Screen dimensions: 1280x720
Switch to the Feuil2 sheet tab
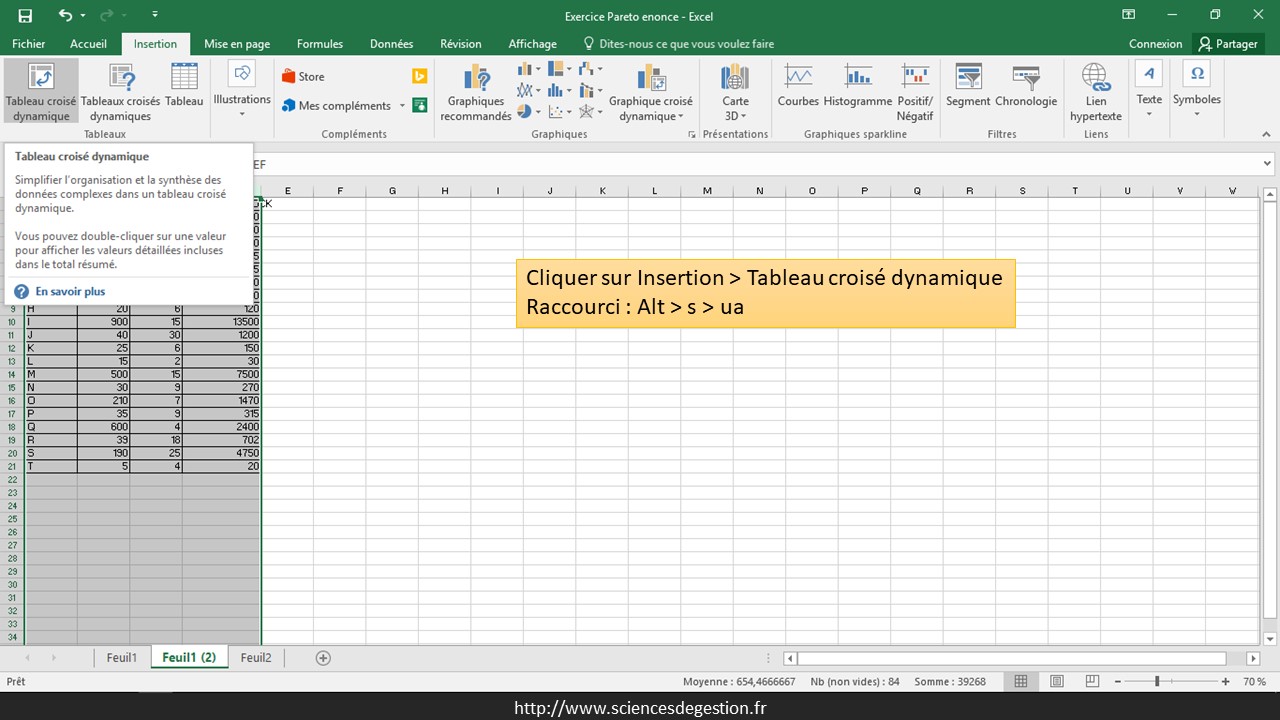tap(256, 657)
